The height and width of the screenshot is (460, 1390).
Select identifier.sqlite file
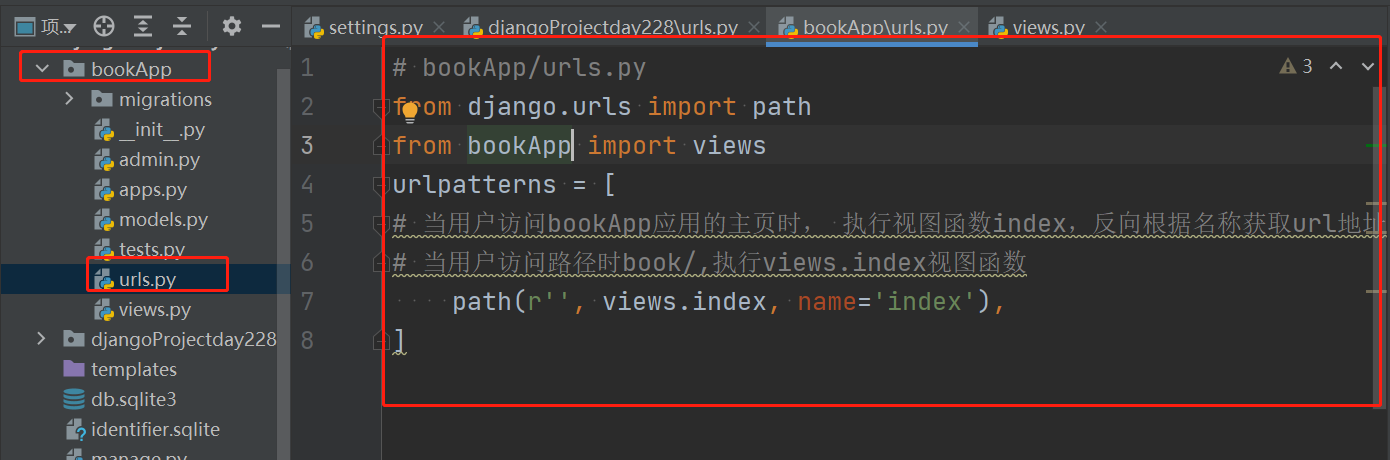point(155,429)
